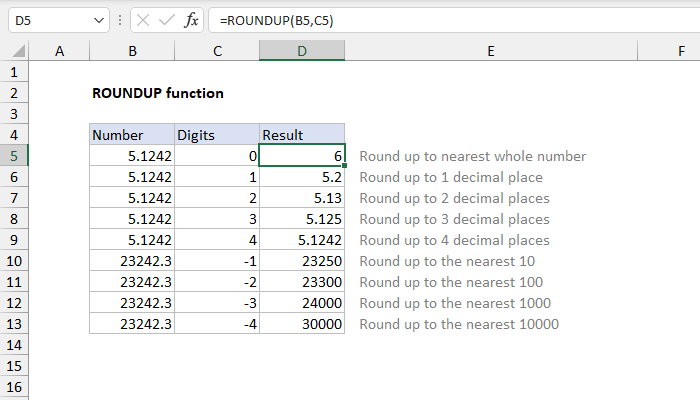
Task: Select row 15 header
Action: tap(14, 366)
